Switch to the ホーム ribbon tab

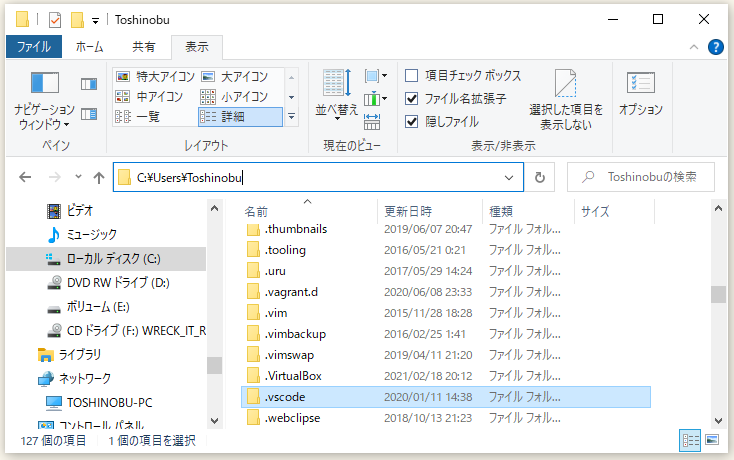(x=89, y=47)
